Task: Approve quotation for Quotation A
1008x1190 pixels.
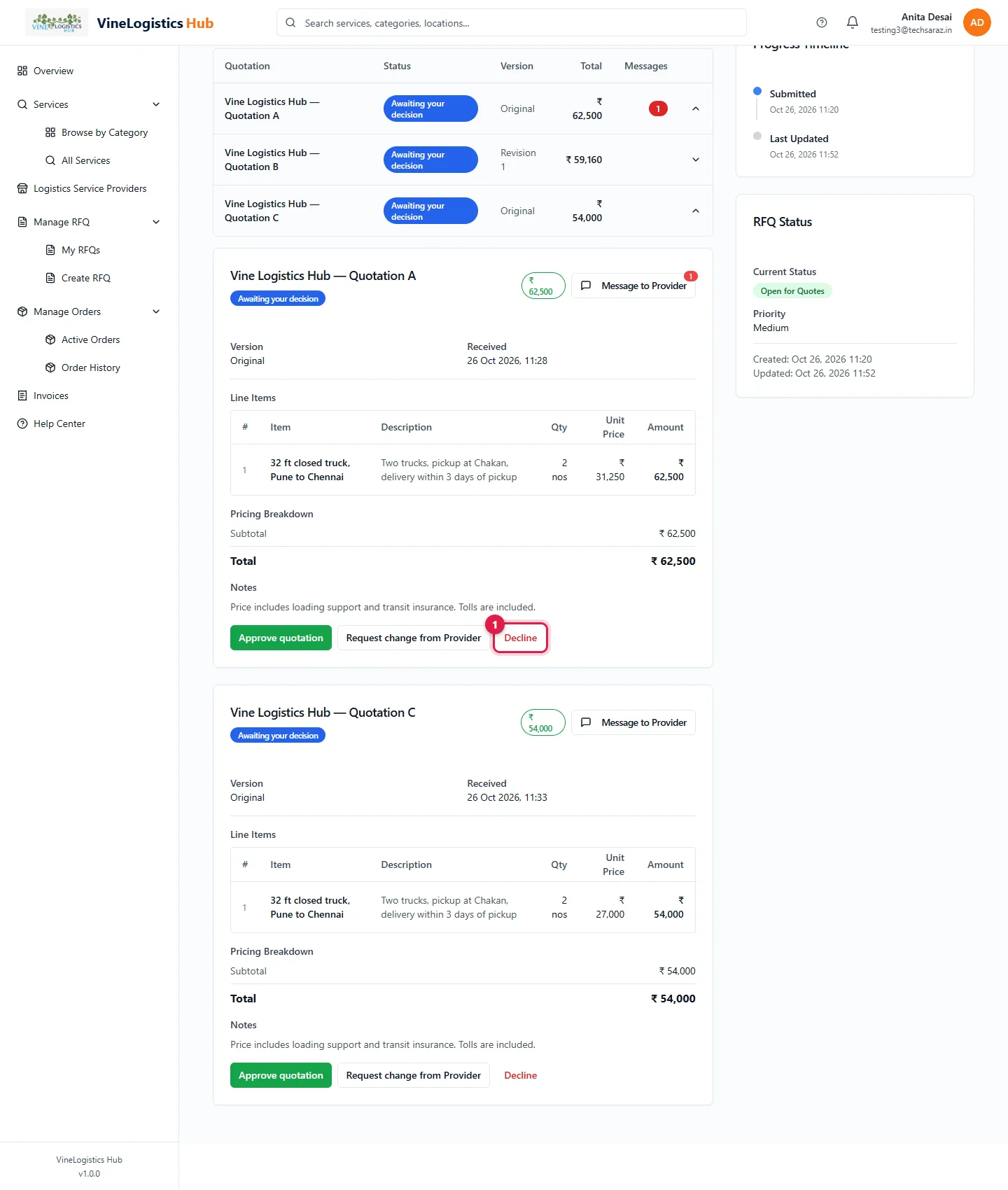Action: click(x=281, y=638)
